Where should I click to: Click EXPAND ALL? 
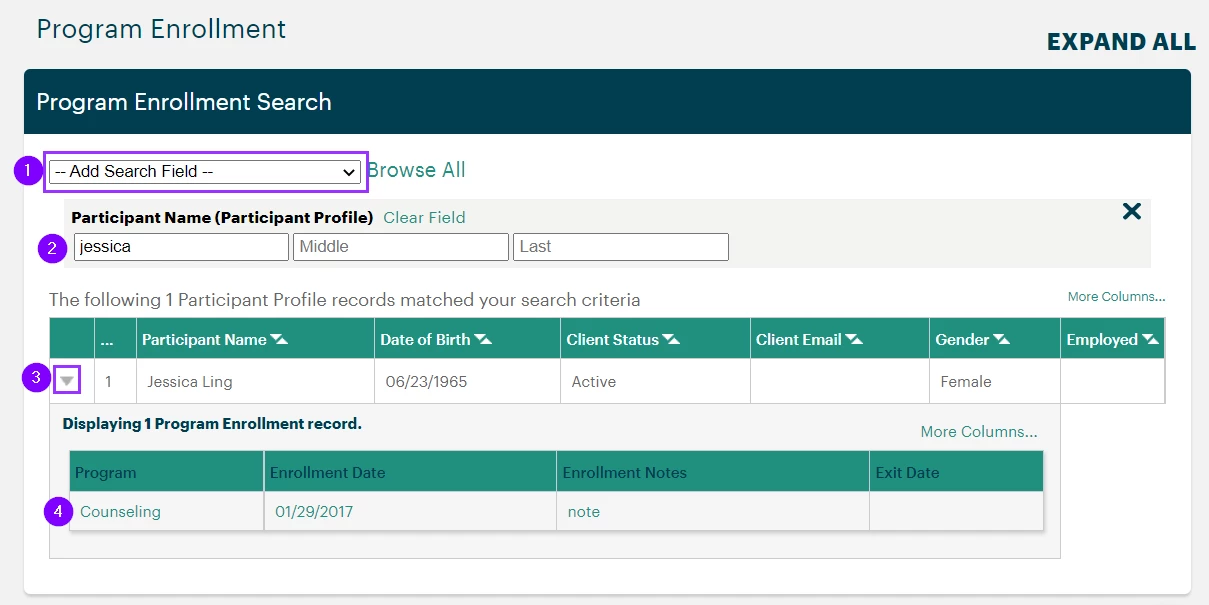(1121, 42)
